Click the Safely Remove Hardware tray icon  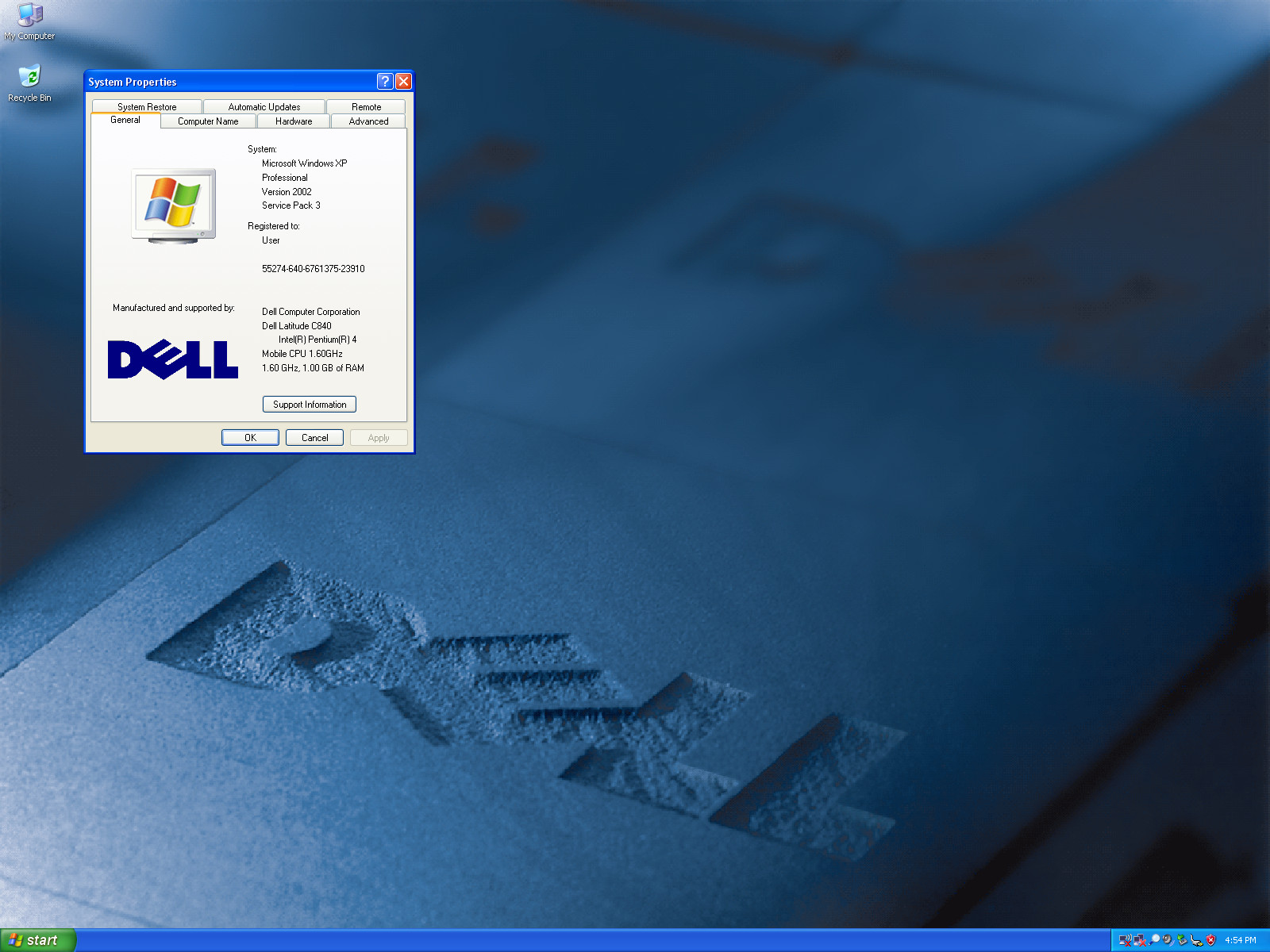pos(1182,940)
